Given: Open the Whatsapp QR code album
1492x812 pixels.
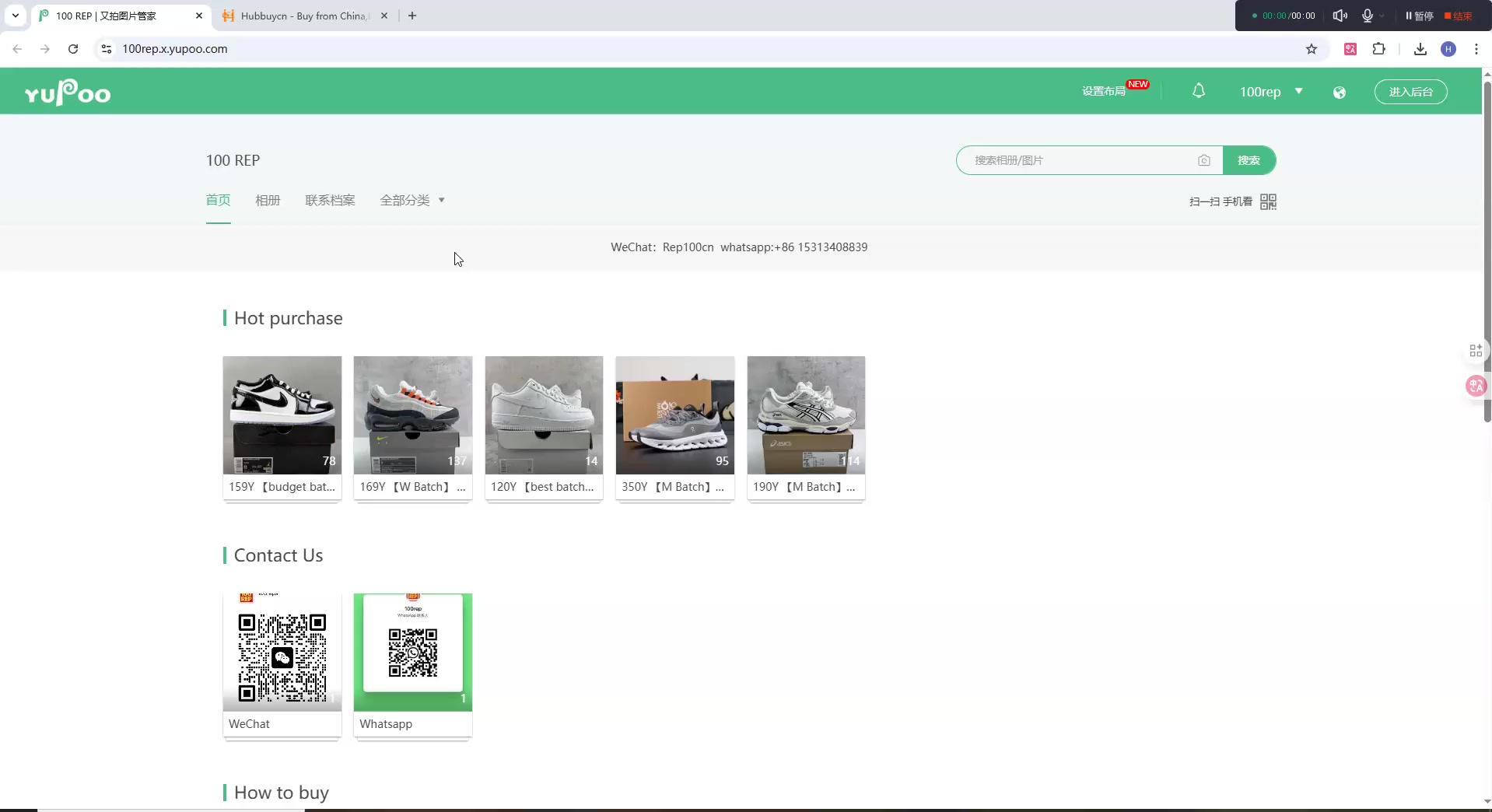Looking at the screenshot, I should [413, 652].
